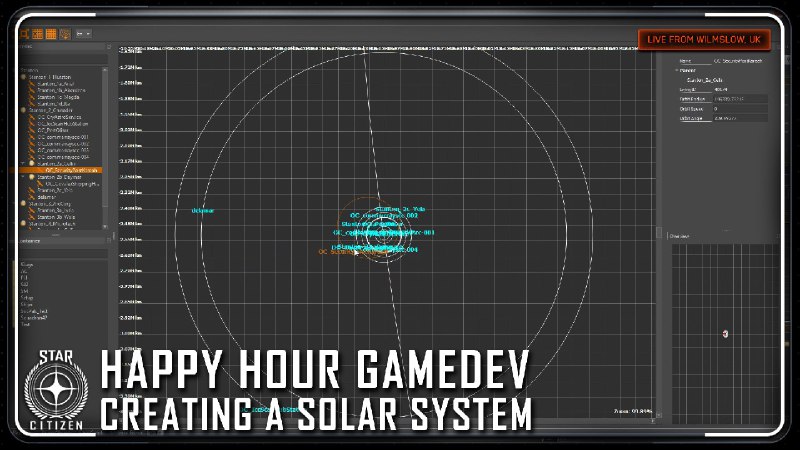
Task: Click the OC_commsarrayacc-002 label on the map
Action: click(384, 216)
